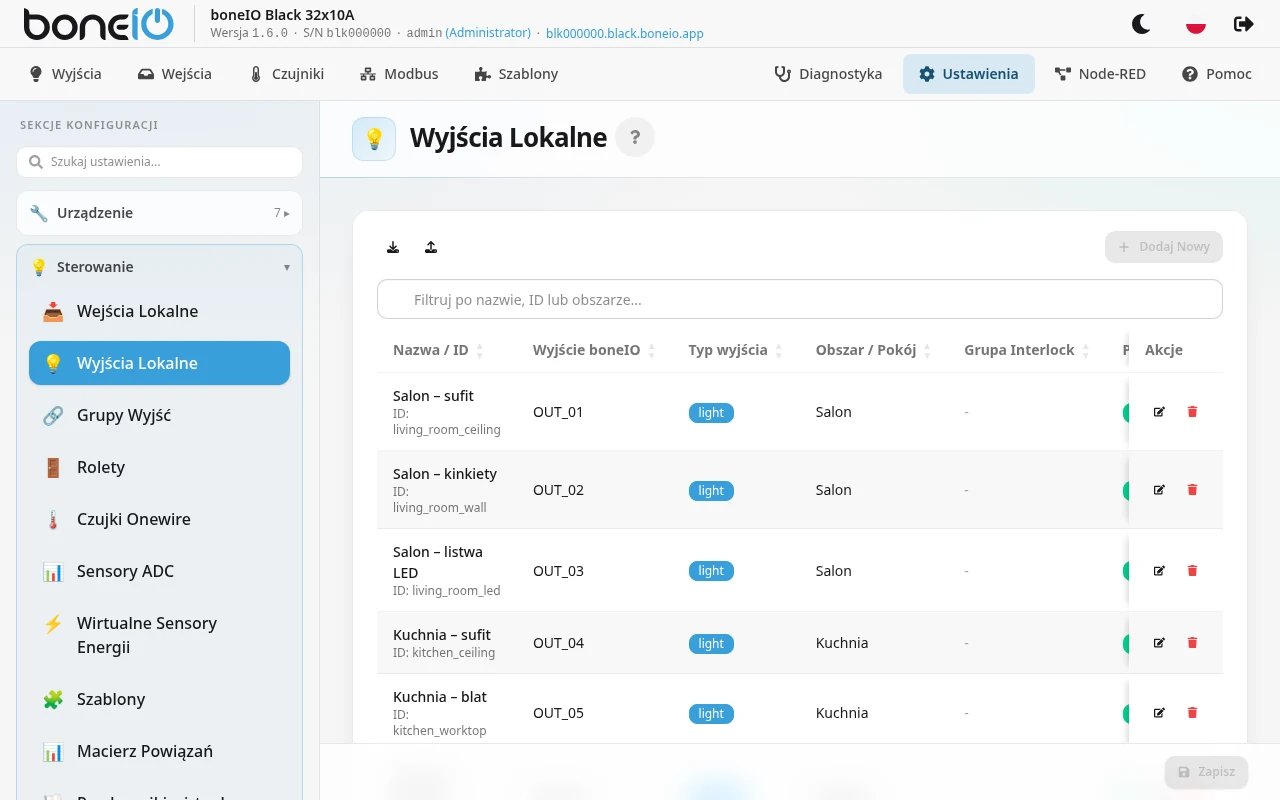The image size is (1280, 800).
Task: Collapse the Sterowanie section
Action: click(159, 267)
